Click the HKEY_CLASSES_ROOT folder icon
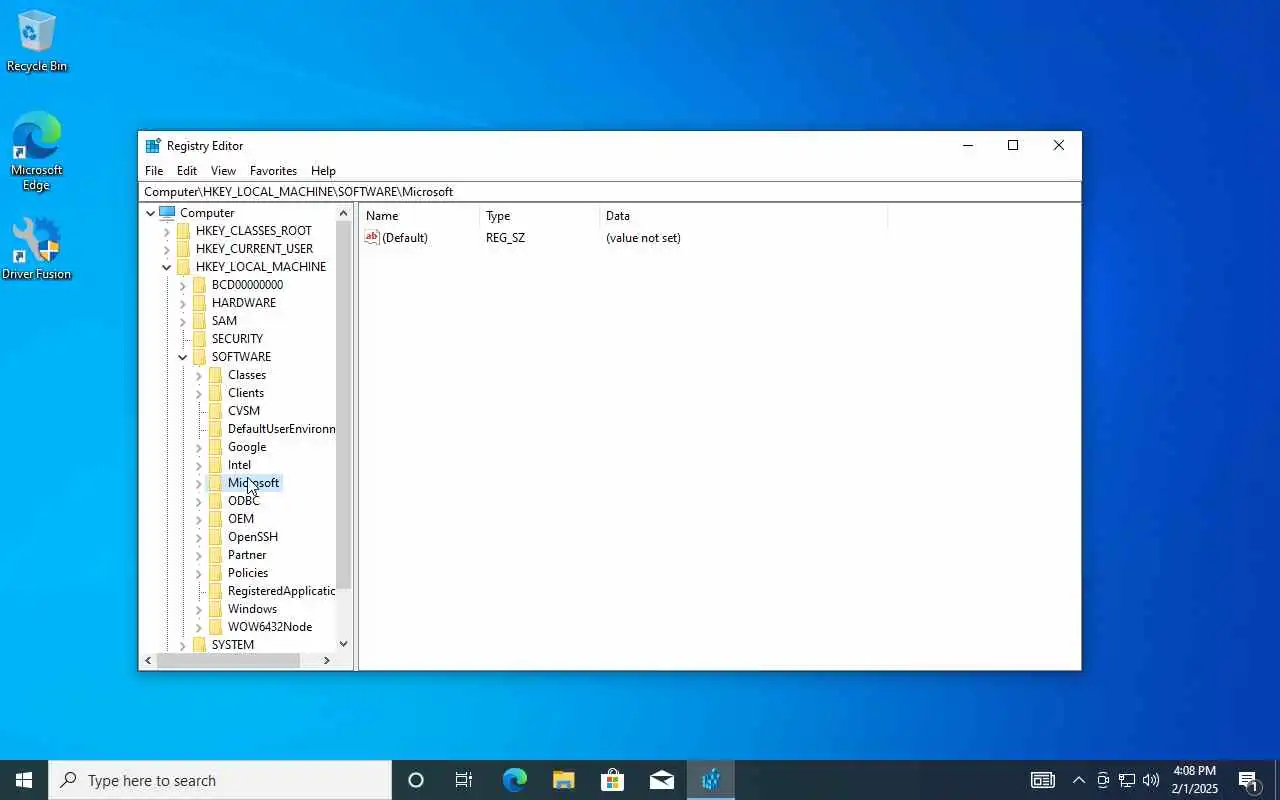Viewport: 1280px width, 800px height. coord(183,231)
